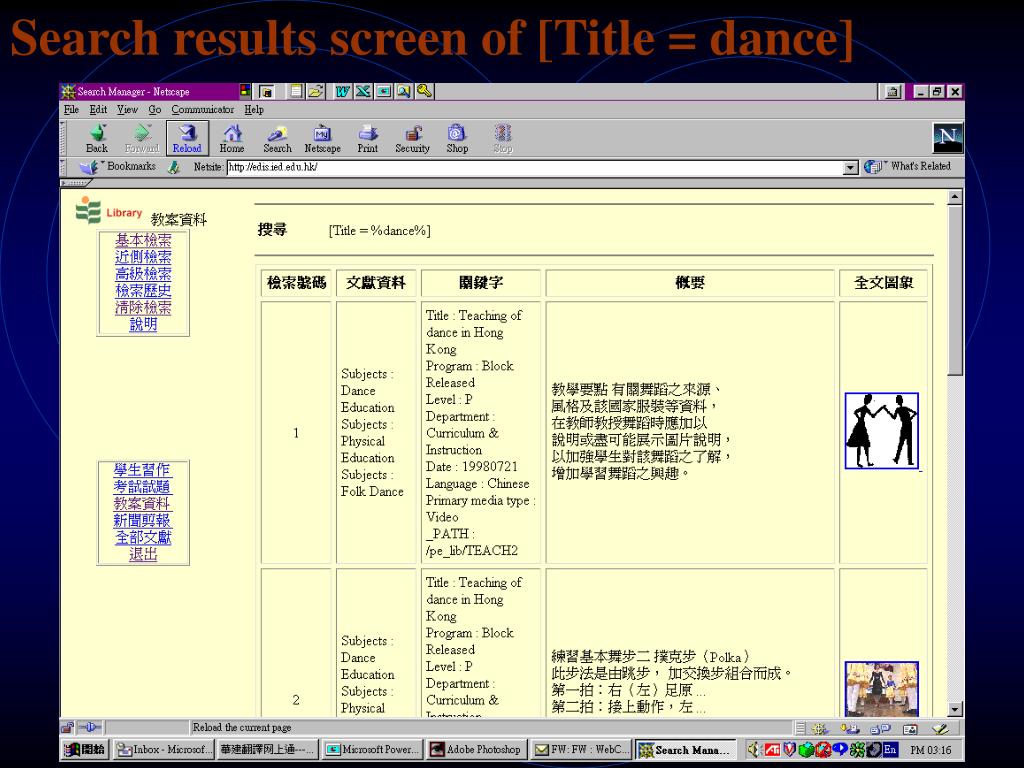Click open folder icon in shortcut bar
Viewport: 1024px width, 768px height.
316,91
